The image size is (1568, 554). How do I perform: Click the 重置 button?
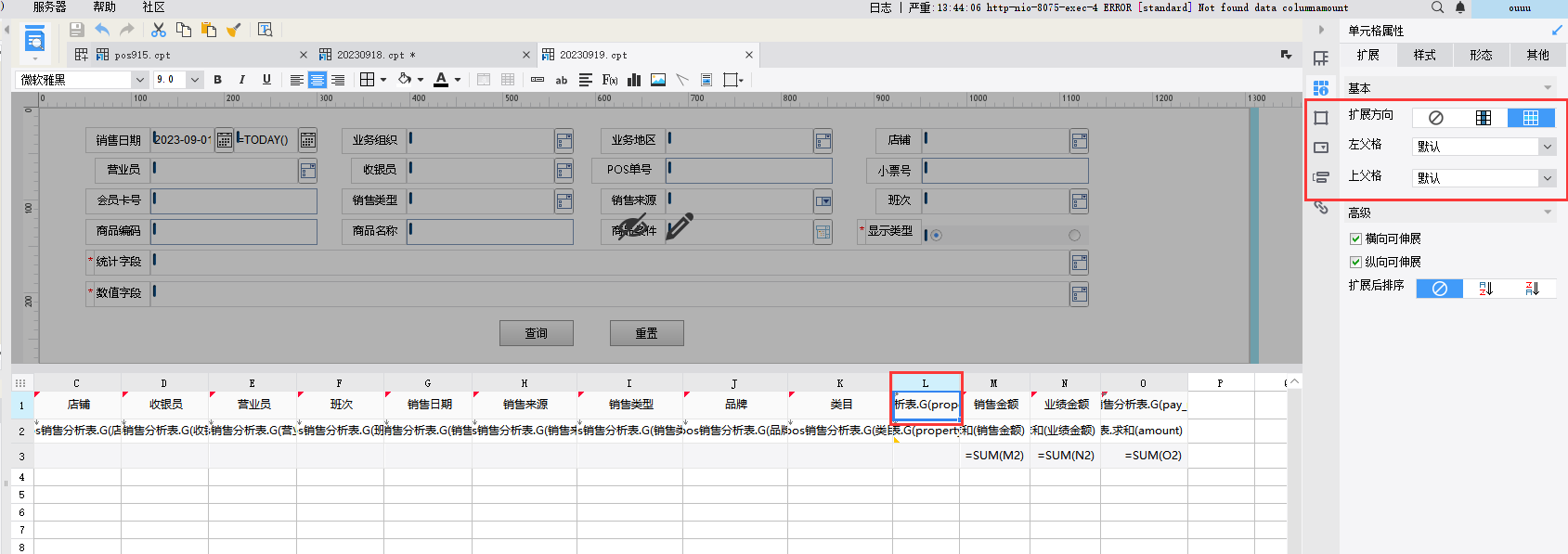[647, 333]
